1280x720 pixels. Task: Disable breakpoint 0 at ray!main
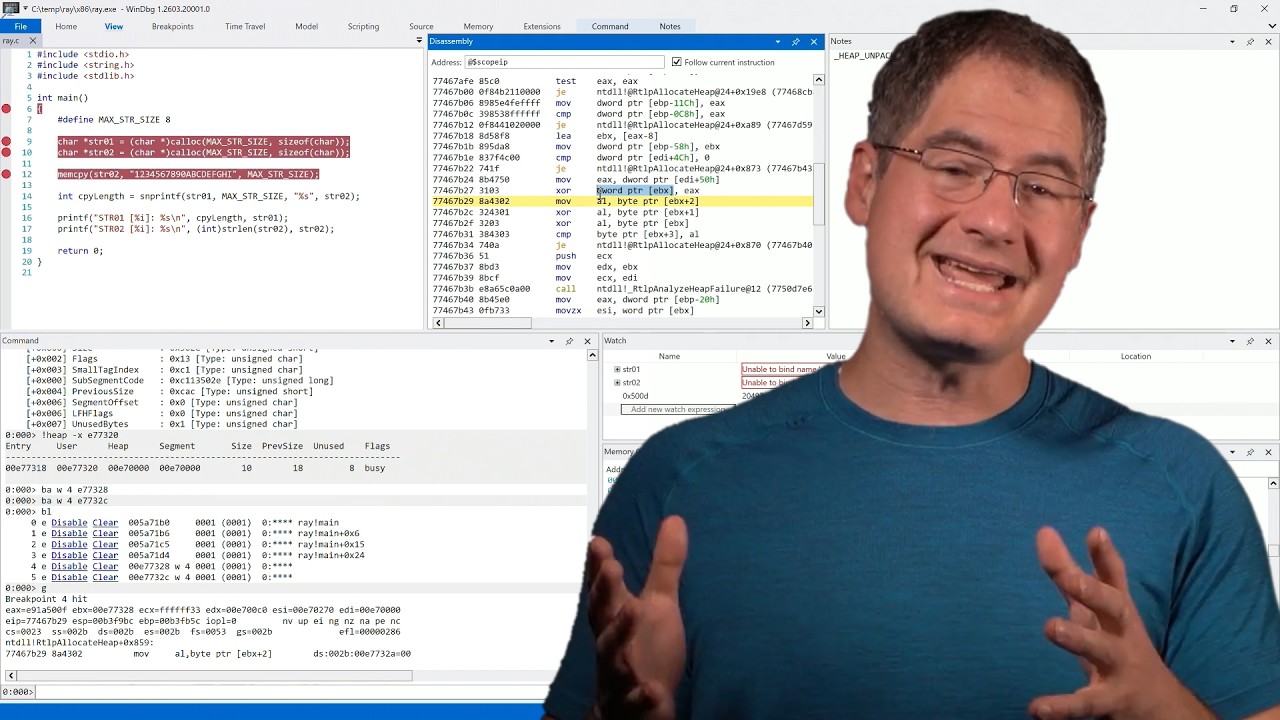tap(69, 523)
